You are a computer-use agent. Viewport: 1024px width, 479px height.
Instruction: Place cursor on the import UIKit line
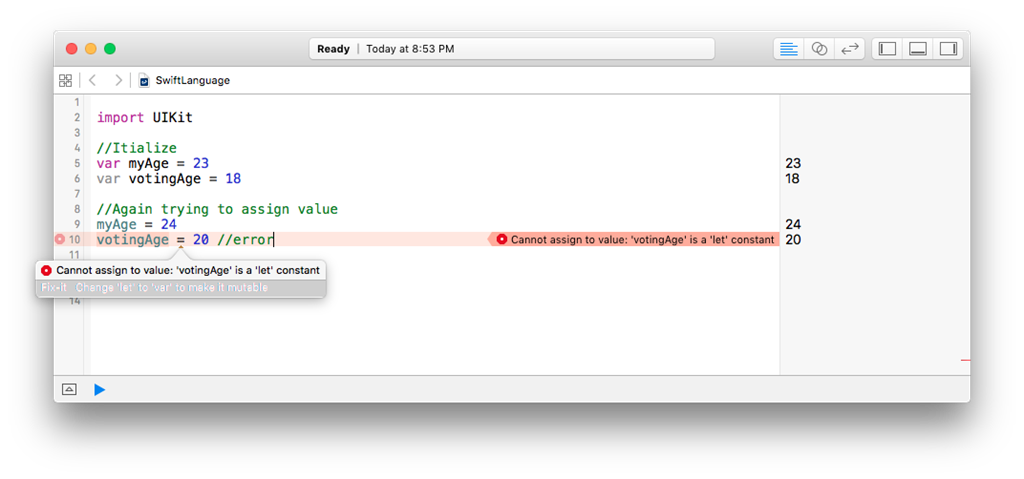click(x=145, y=118)
